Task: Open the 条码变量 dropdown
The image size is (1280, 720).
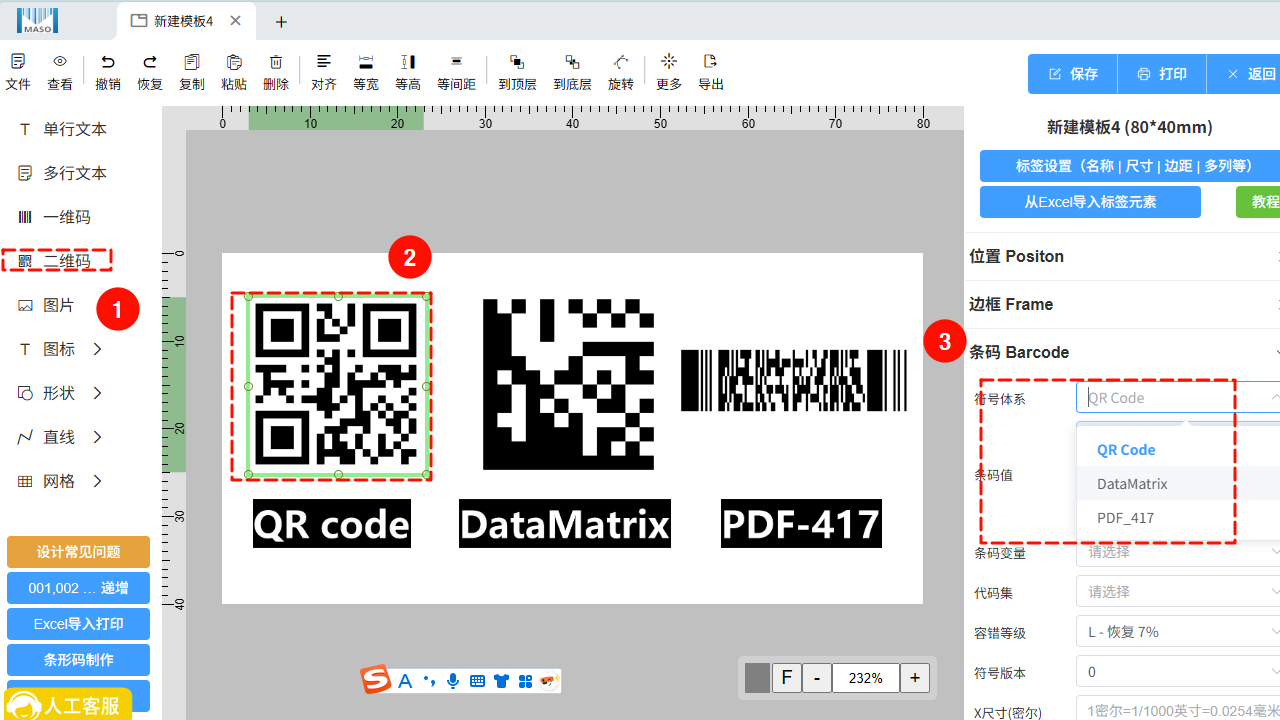Action: coord(1178,552)
